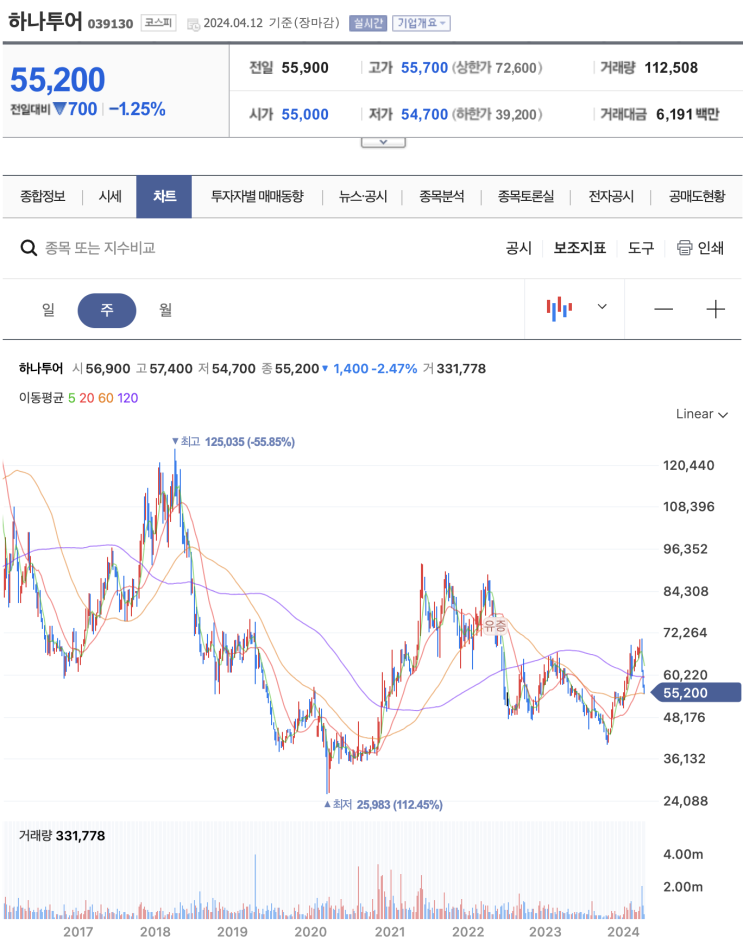Image resolution: width=743 pixels, height=943 pixels.
Task: Open the 종목분석 tab
Action: point(442,196)
